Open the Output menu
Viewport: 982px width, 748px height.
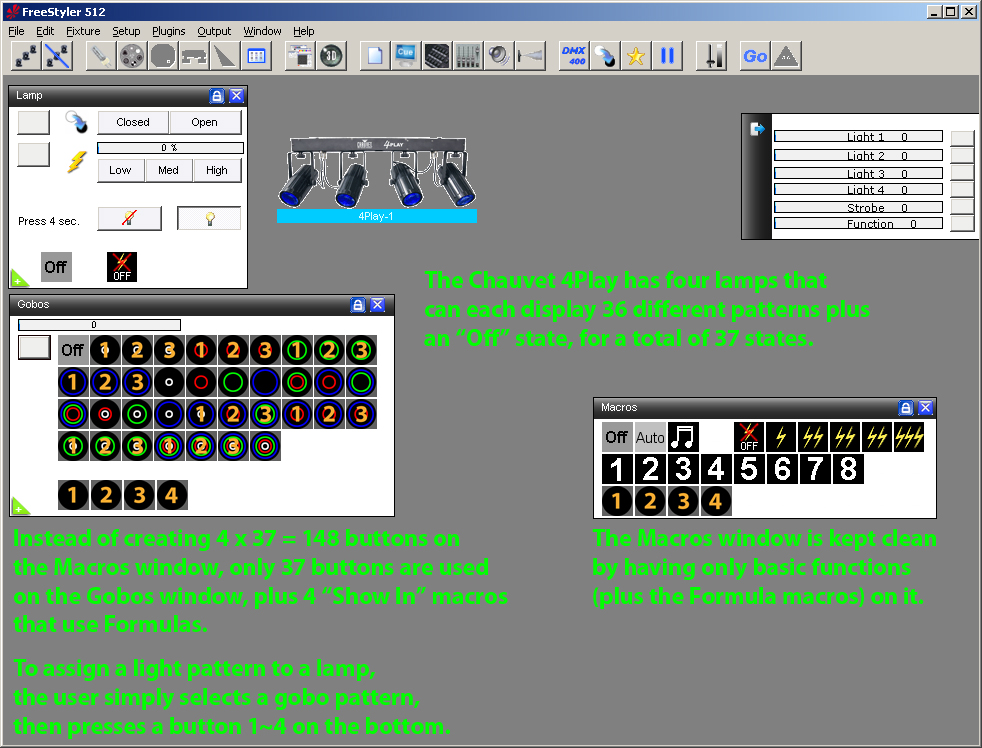point(214,31)
